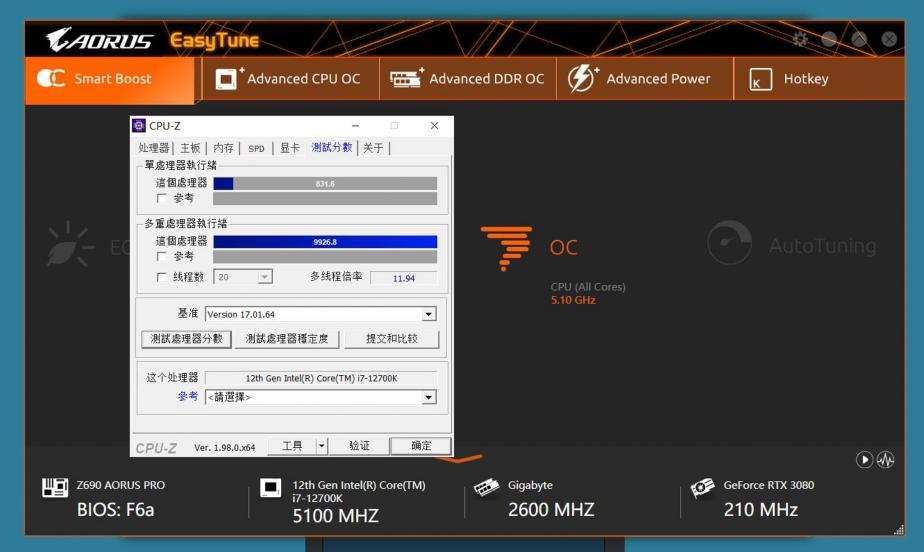Click 測試處理器穩定度 button
The height and width of the screenshot is (552, 924).
pyautogui.click(x=287, y=339)
